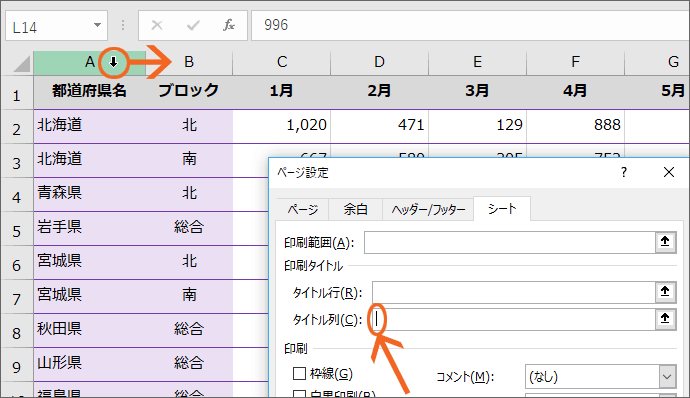Collapse dialog via 印刷範囲 range selector icon
This screenshot has width=690, height=398.
click(x=665, y=242)
